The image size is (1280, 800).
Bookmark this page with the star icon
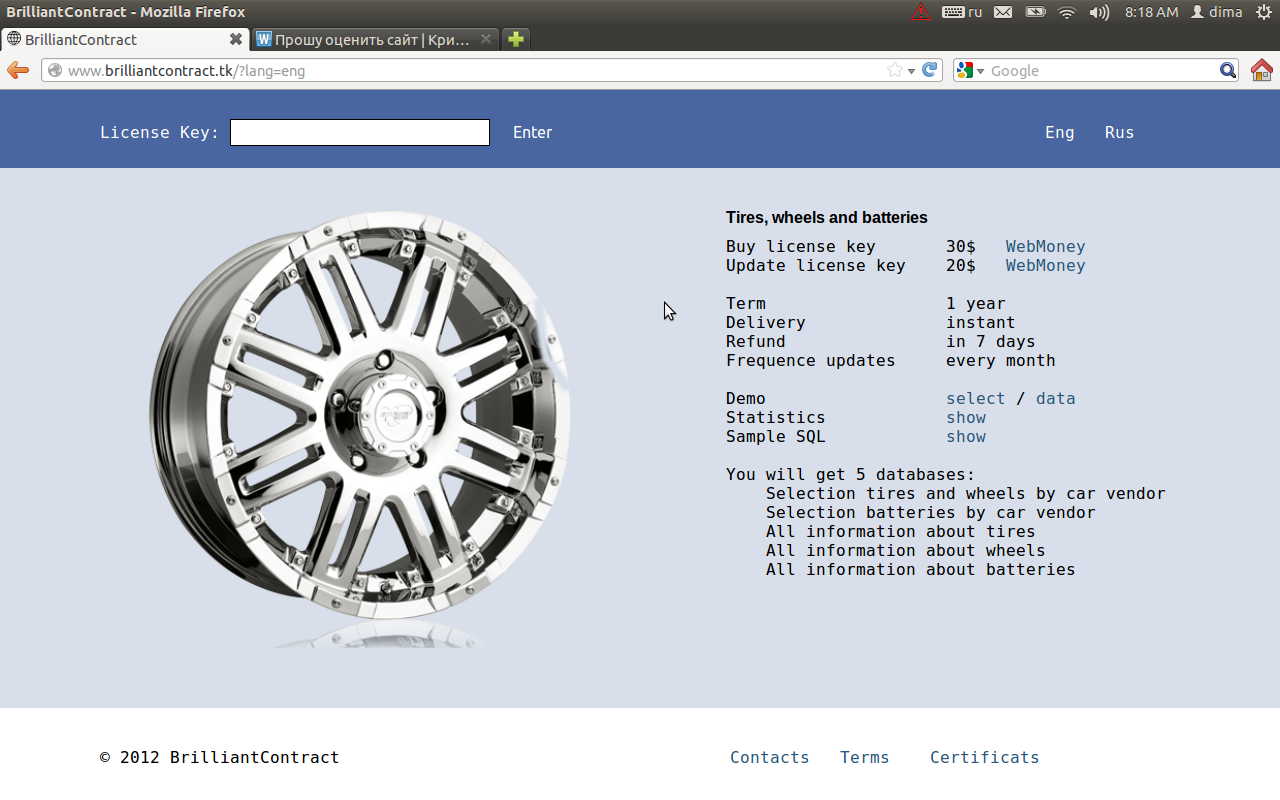[894, 70]
